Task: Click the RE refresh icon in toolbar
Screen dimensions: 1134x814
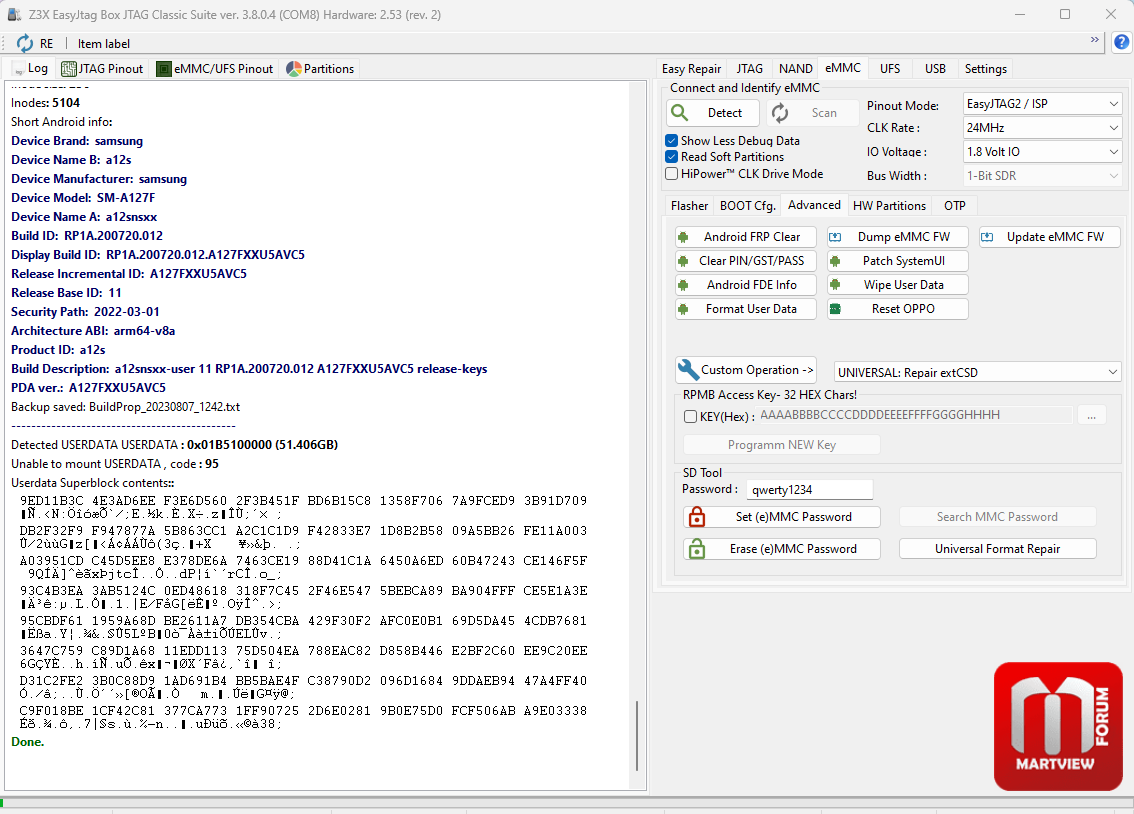Action: pyautogui.click(x=25, y=43)
